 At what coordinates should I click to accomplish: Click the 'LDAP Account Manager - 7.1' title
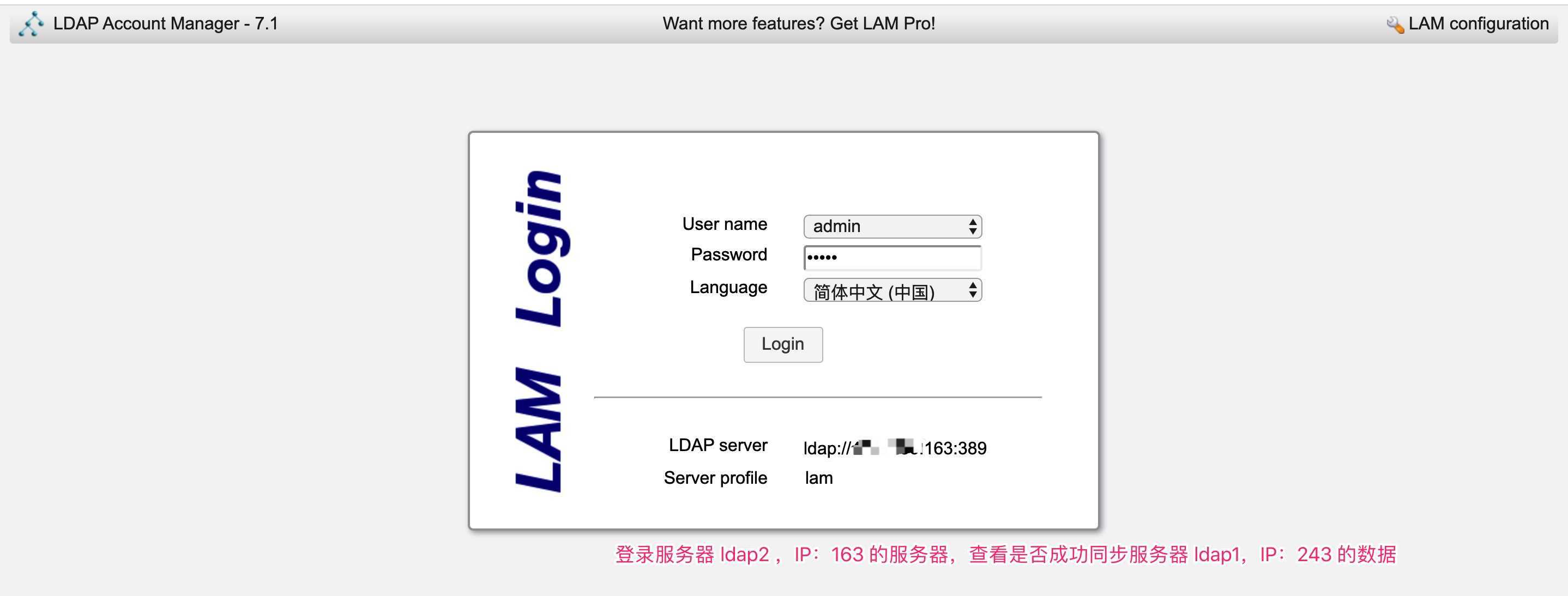pos(166,24)
